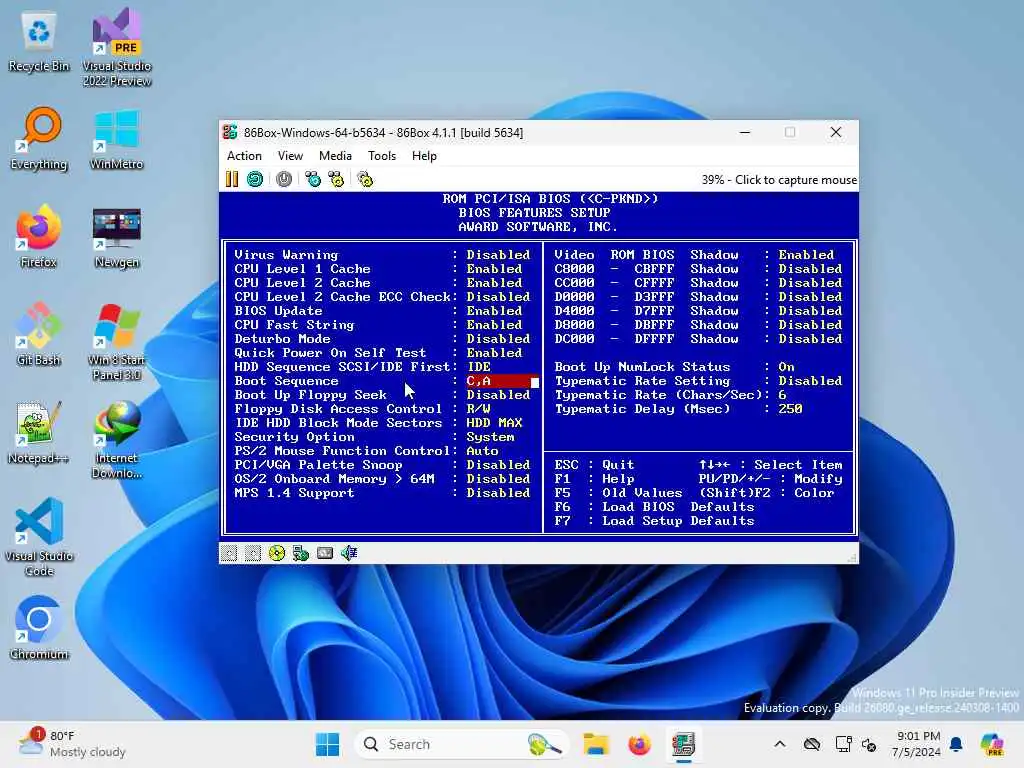Viewport: 1024px width, 768px height.
Task: Select Visual Studio Code desktop shortcut
Action: click(39, 537)
